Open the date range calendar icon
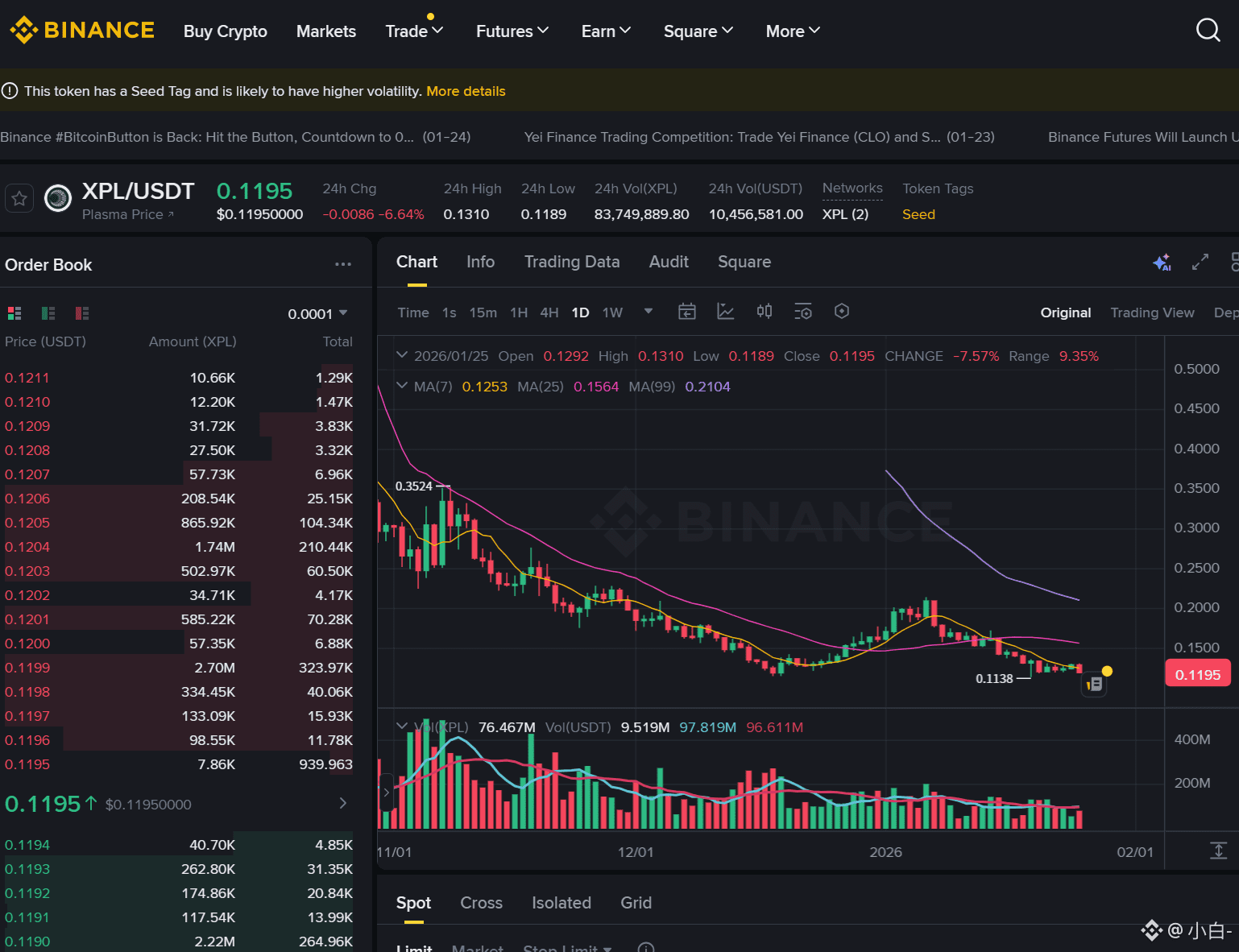The width and height of the screenshot is (1239, 952). coord(687,311)
